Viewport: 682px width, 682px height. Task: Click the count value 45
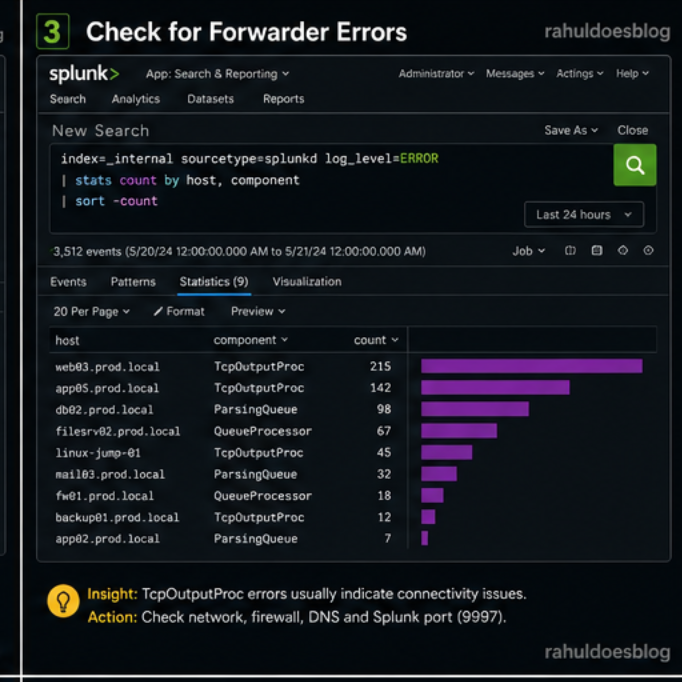pyautogui.click(x=384, y=452)
